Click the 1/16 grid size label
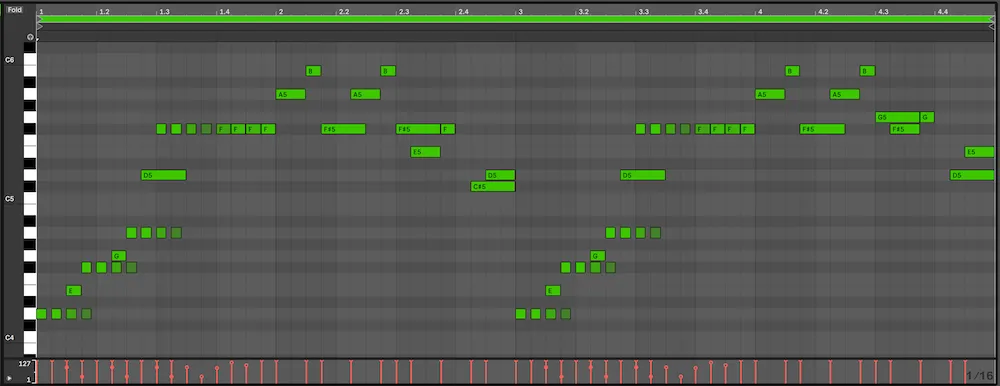The height and width of the screenshot is (386, 1000). tap(979, 376)
